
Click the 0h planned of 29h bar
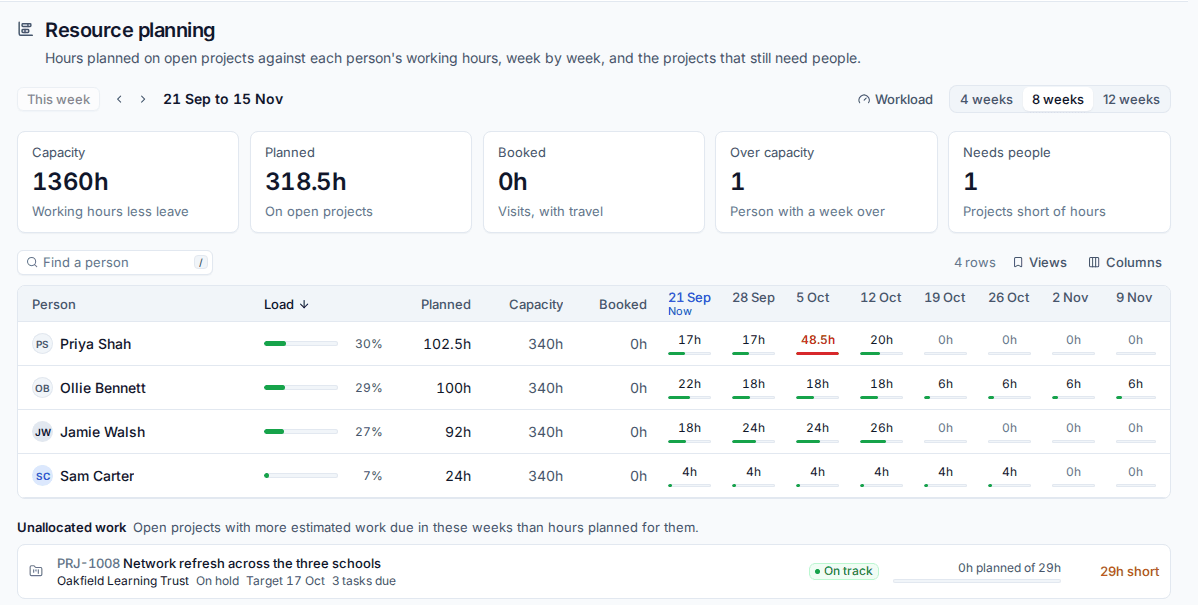976,581
